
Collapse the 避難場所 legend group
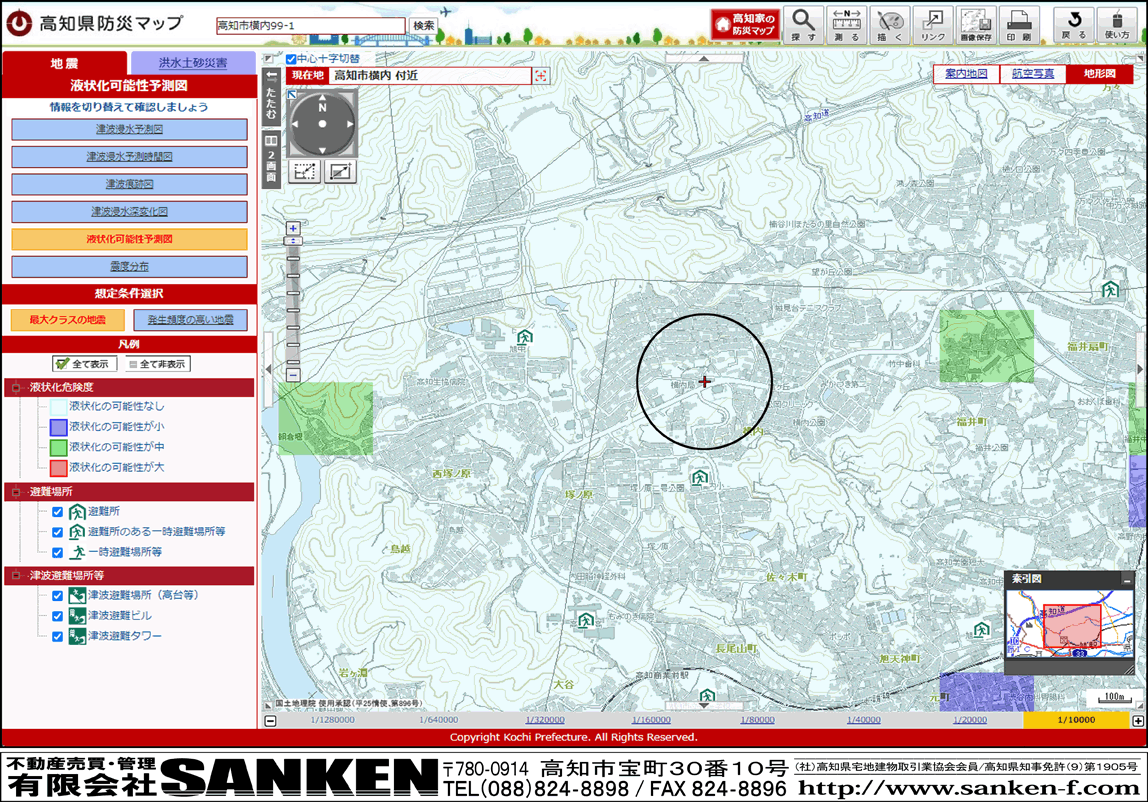click(x=16, y=492)
